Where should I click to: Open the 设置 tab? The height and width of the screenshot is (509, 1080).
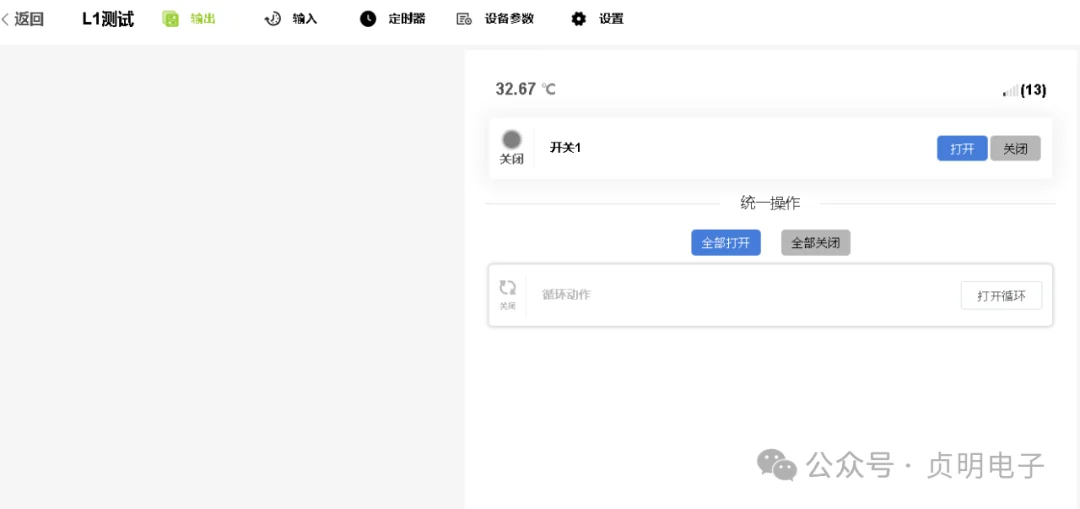click(611, 19)
